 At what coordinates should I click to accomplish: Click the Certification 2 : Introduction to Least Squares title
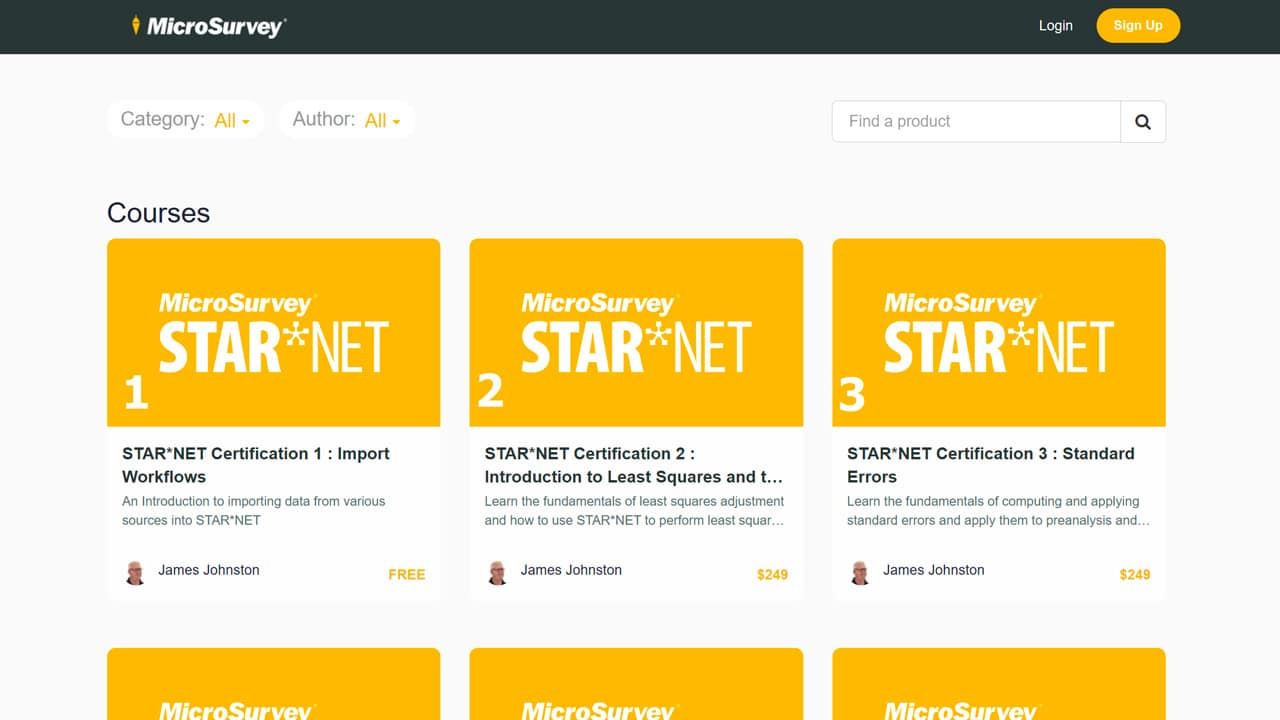click(633, 465)
